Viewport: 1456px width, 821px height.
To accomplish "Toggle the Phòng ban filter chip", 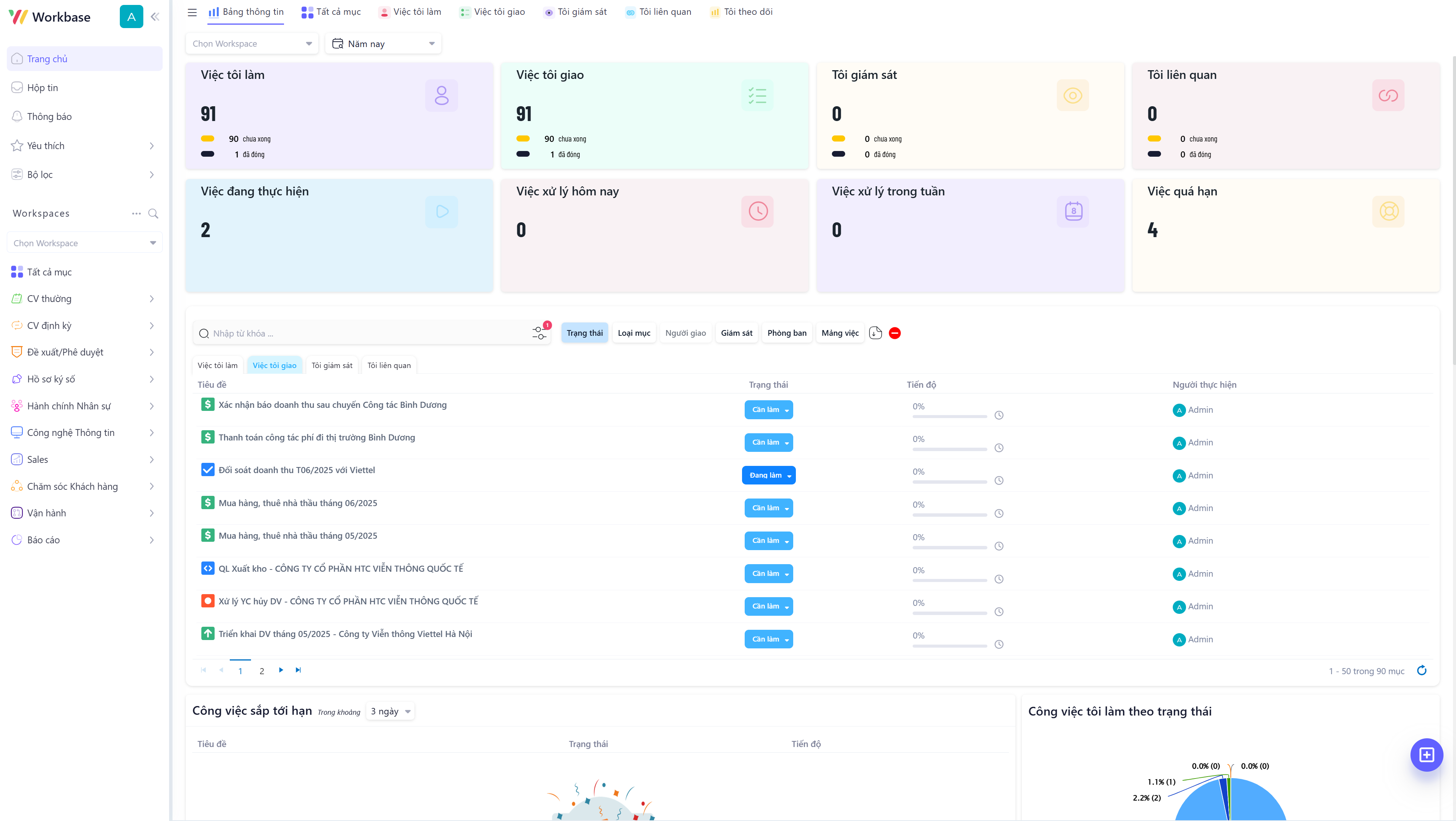I will 787,333.
